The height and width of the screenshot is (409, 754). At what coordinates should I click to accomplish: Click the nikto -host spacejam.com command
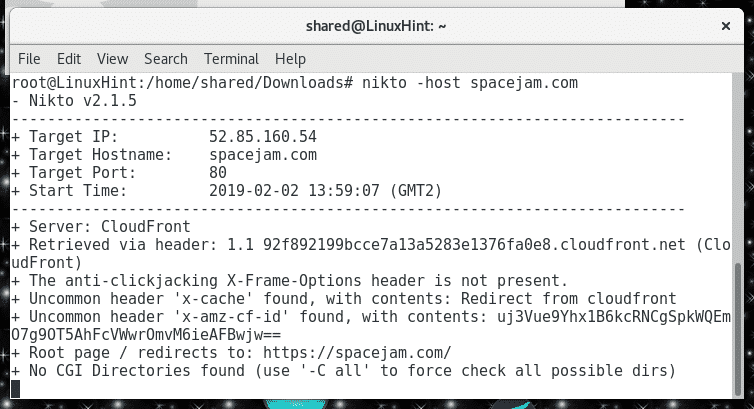point(470,83)
